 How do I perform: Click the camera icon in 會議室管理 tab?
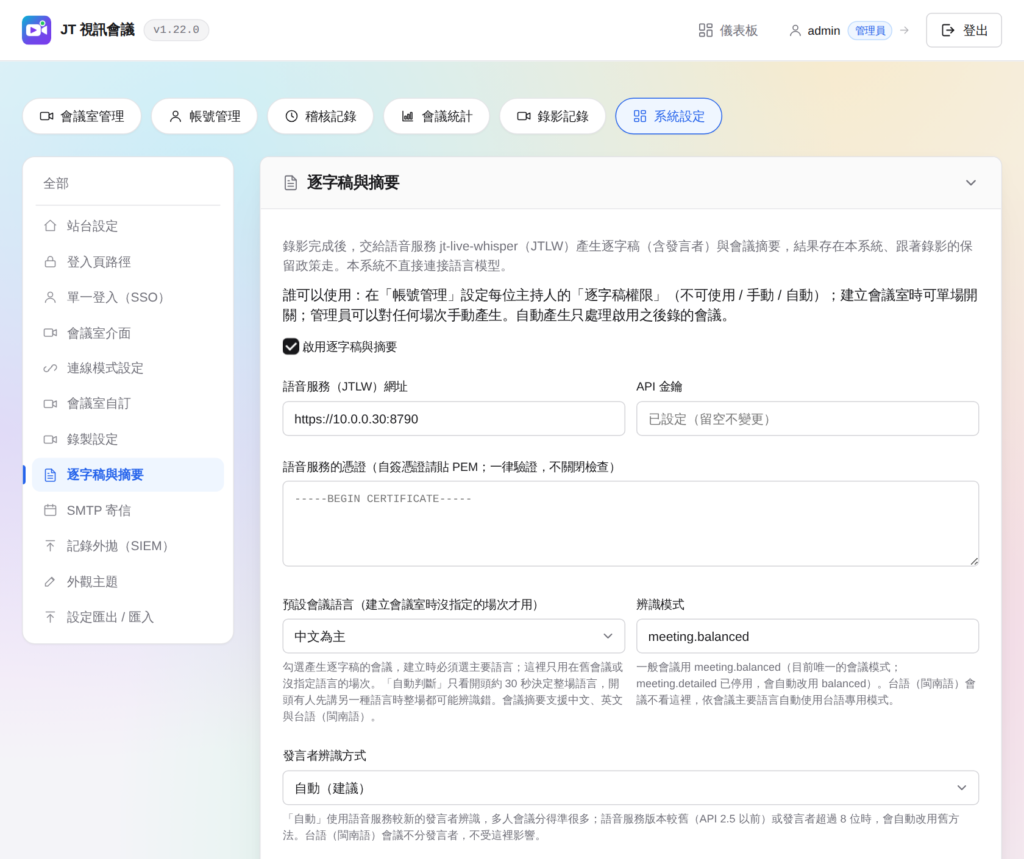click(x=46, y=116)
